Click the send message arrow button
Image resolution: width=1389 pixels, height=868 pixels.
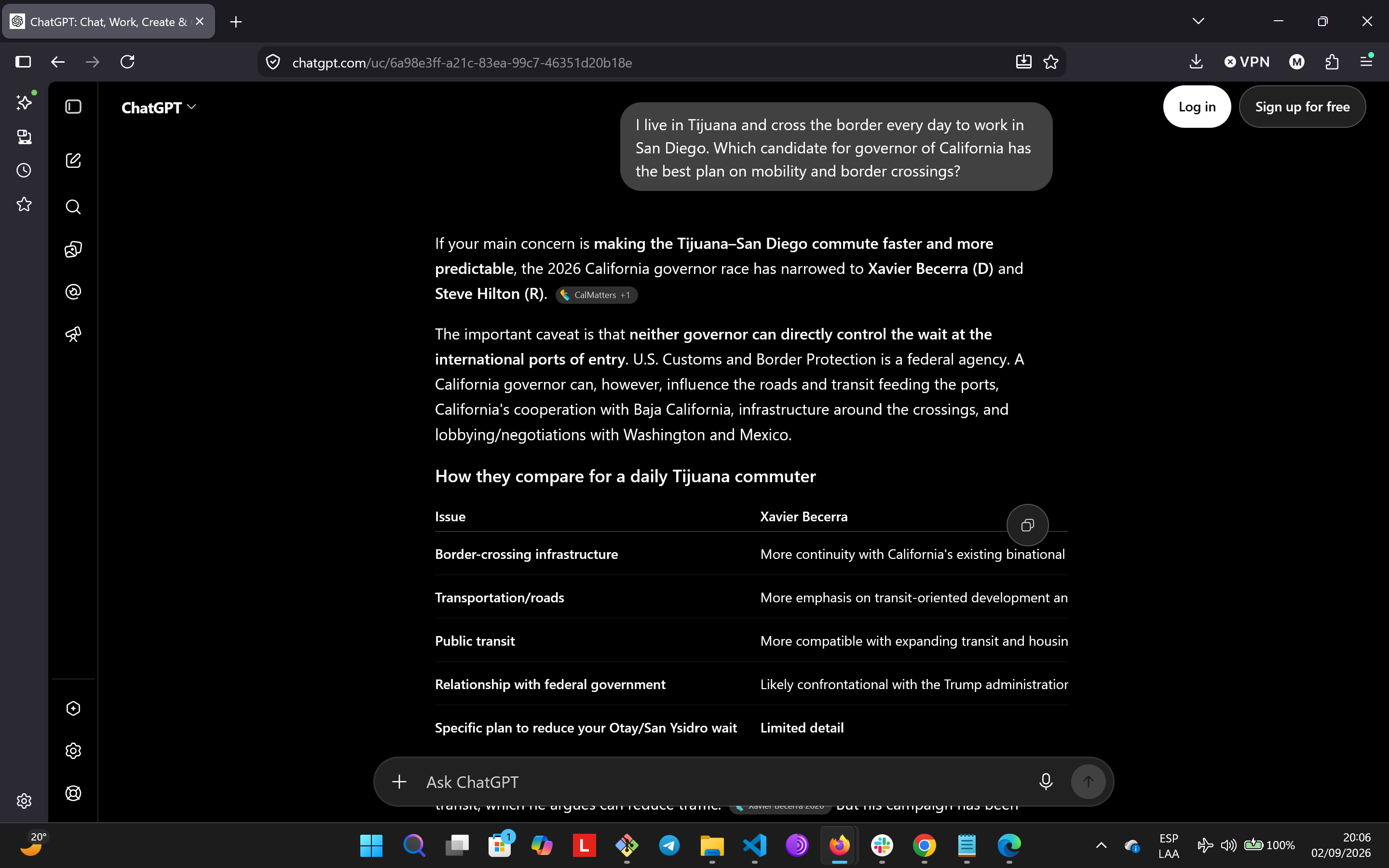pyautogui.click(x=1088, y=782)
